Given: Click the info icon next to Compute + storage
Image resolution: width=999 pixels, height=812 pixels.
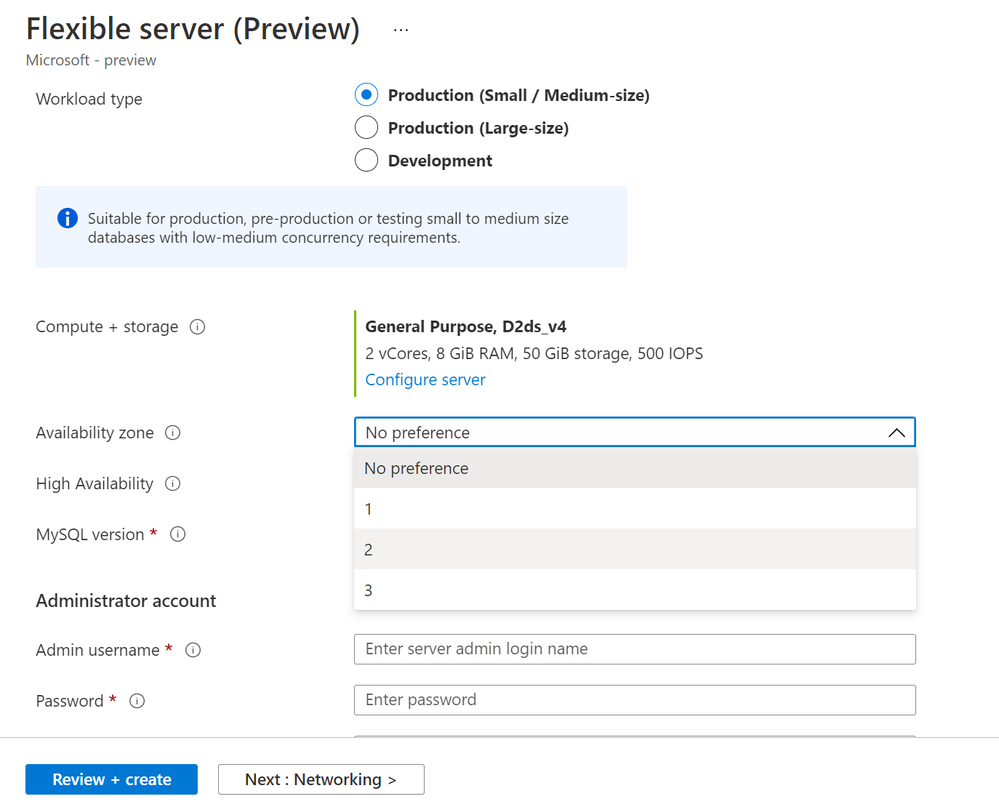Looking at the screenshot, I should pos(197,327).
